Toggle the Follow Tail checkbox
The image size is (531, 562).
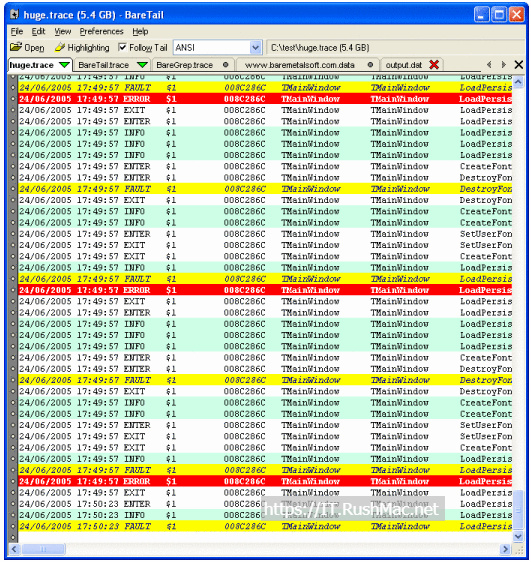tap(122, 47)
